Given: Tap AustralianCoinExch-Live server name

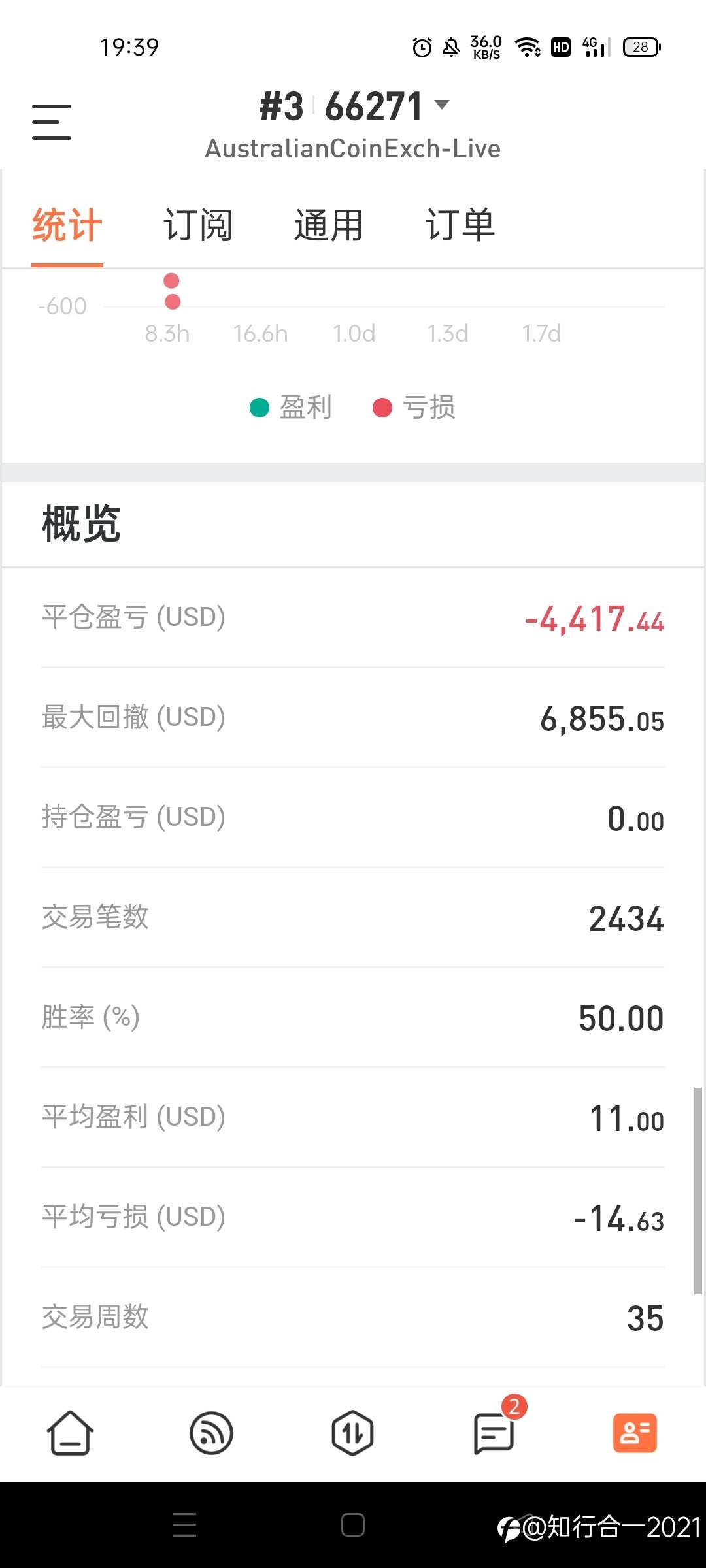Looking at the screenshot, I should pos(353,149).
